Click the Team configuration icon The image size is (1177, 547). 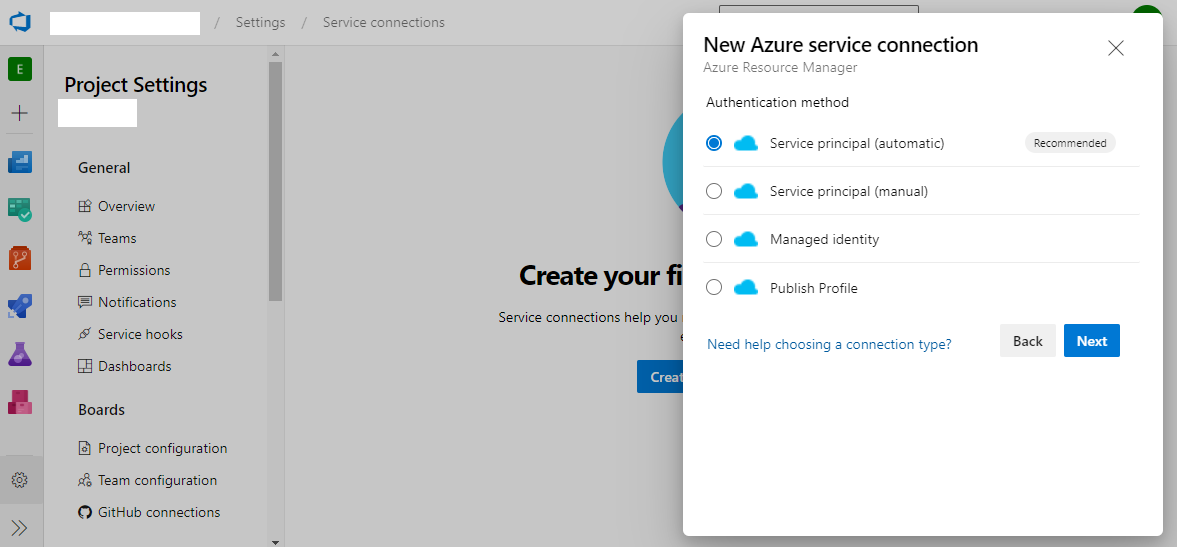click(85, 480)
